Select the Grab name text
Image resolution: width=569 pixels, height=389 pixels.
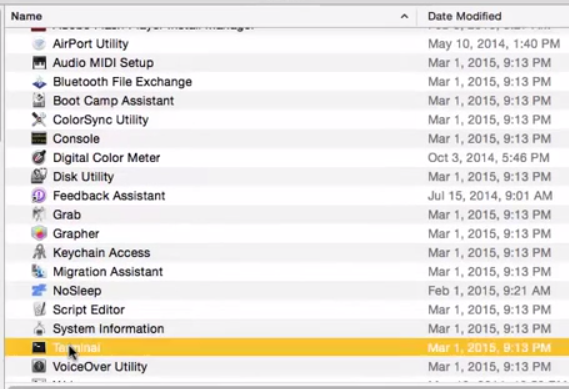pyautogui.click(x=67, y=215)
